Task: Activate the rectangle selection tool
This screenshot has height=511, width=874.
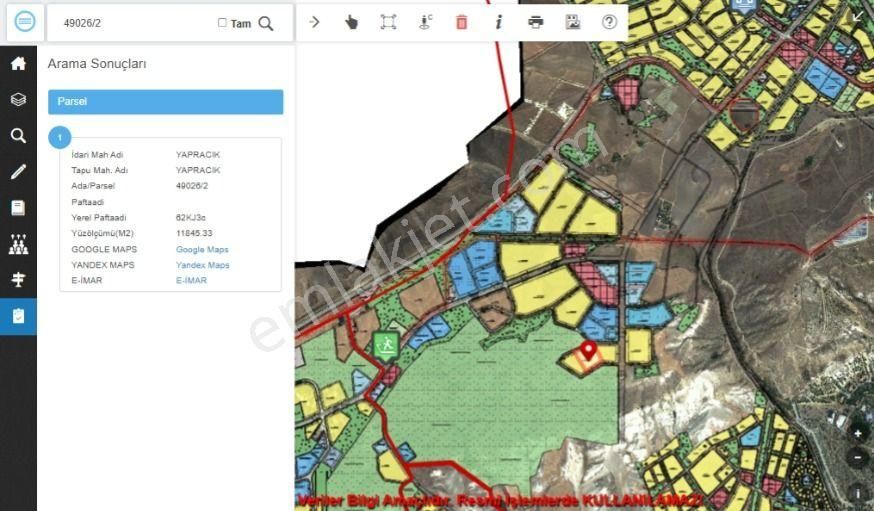Action: pos(388,22)
